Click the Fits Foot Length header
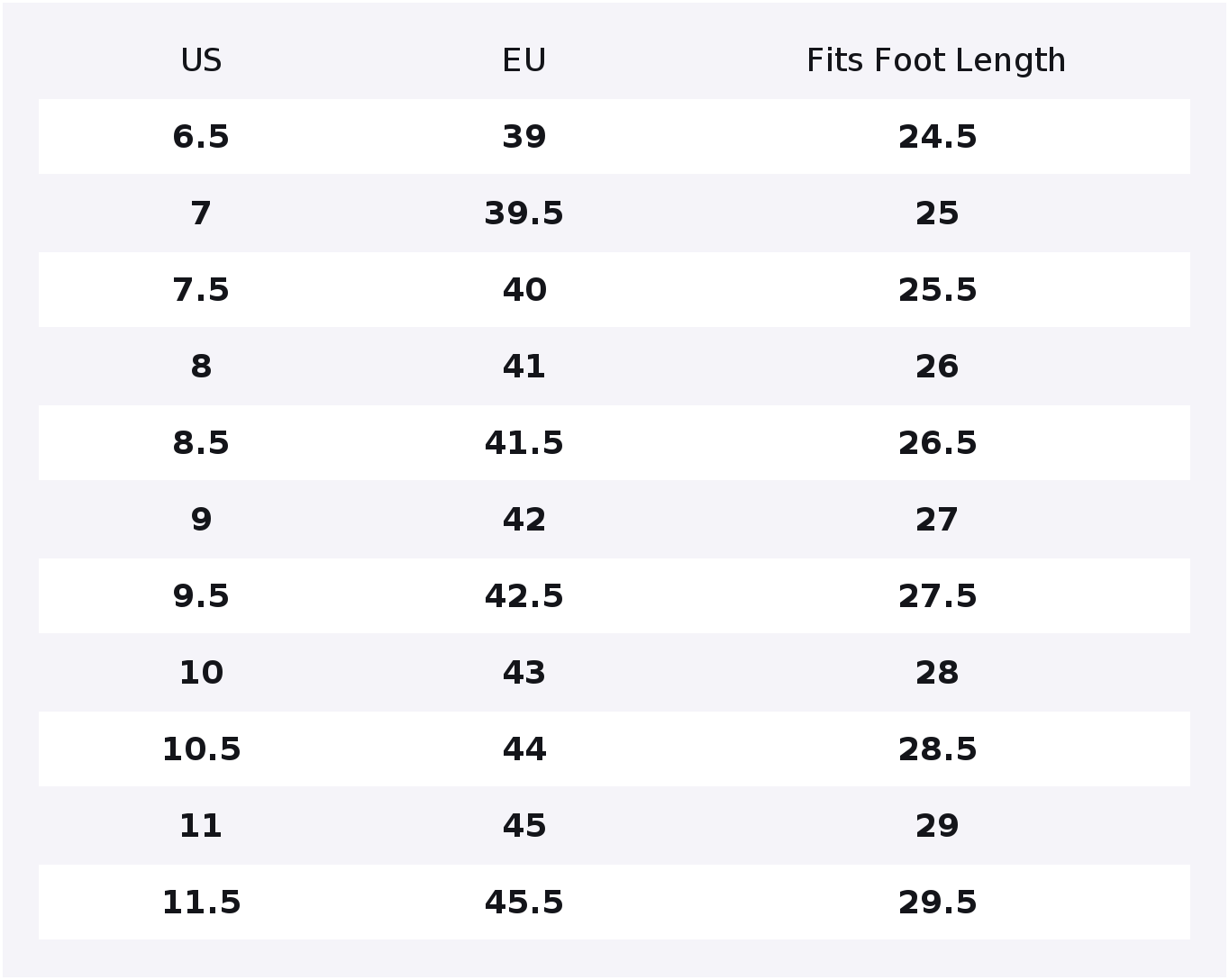Screen dimensions: 1229x980 (x=936, y=60)
